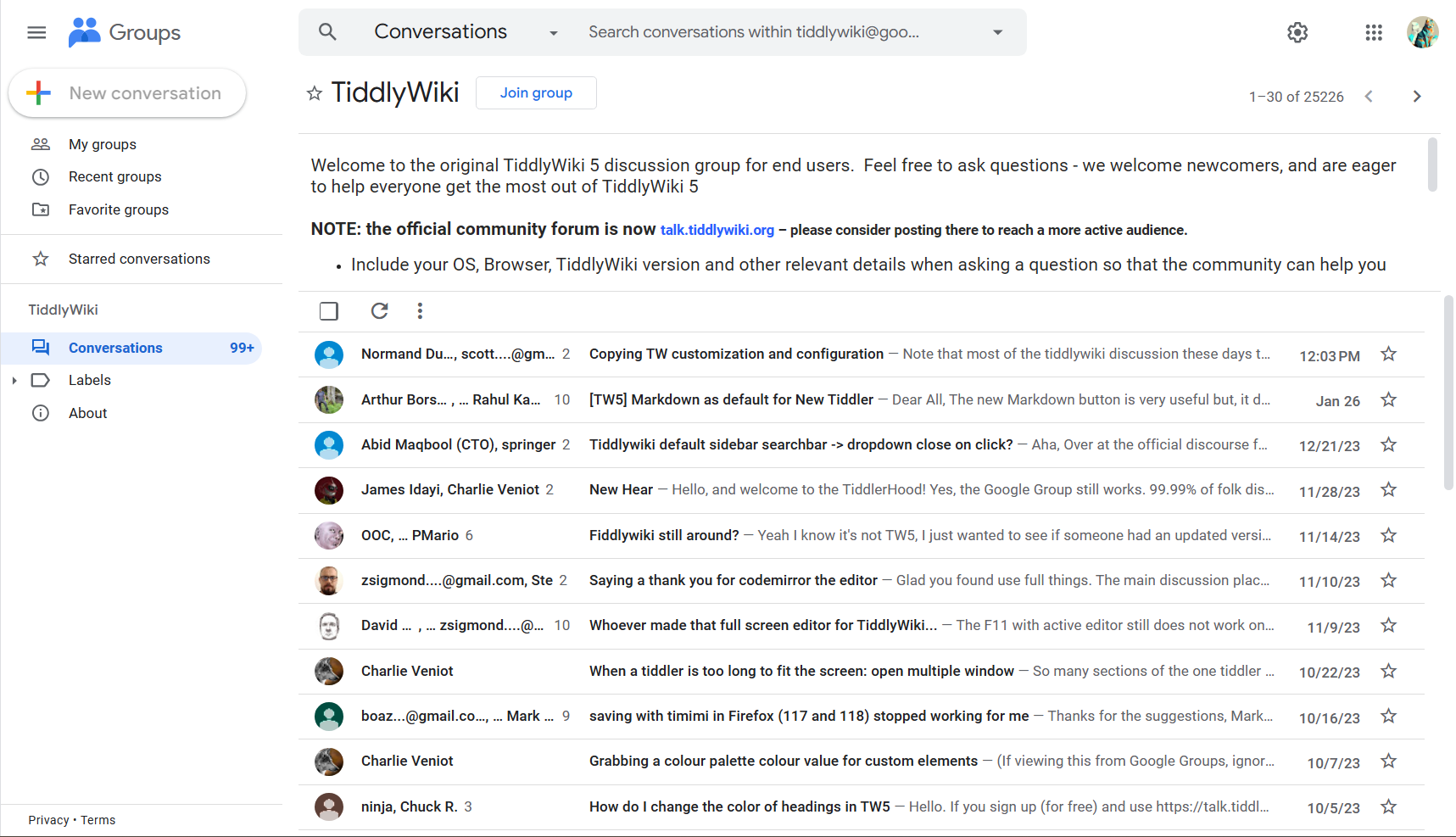Click the search magnifier icon
The width and height of the screenshot is (1456, 837).
click(x=327, y=32)
